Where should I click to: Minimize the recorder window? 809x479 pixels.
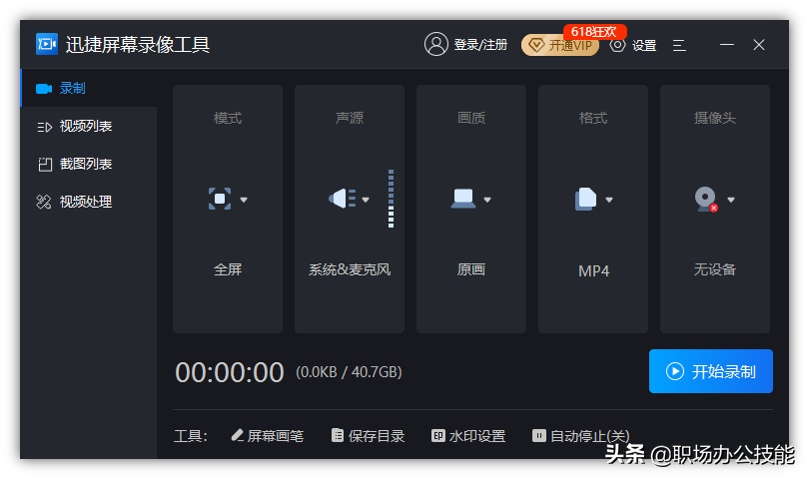tap(727, 45)
